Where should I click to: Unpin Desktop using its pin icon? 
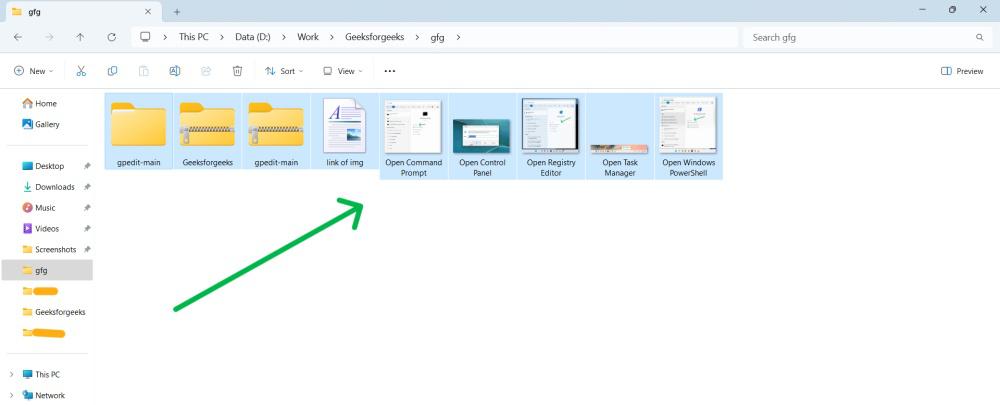[x=87, y=166]
